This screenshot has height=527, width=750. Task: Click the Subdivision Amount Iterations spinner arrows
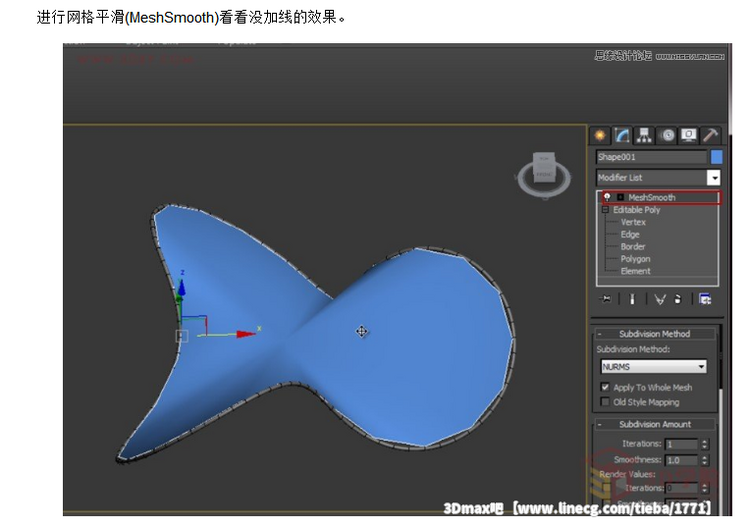tap(705, 444)
